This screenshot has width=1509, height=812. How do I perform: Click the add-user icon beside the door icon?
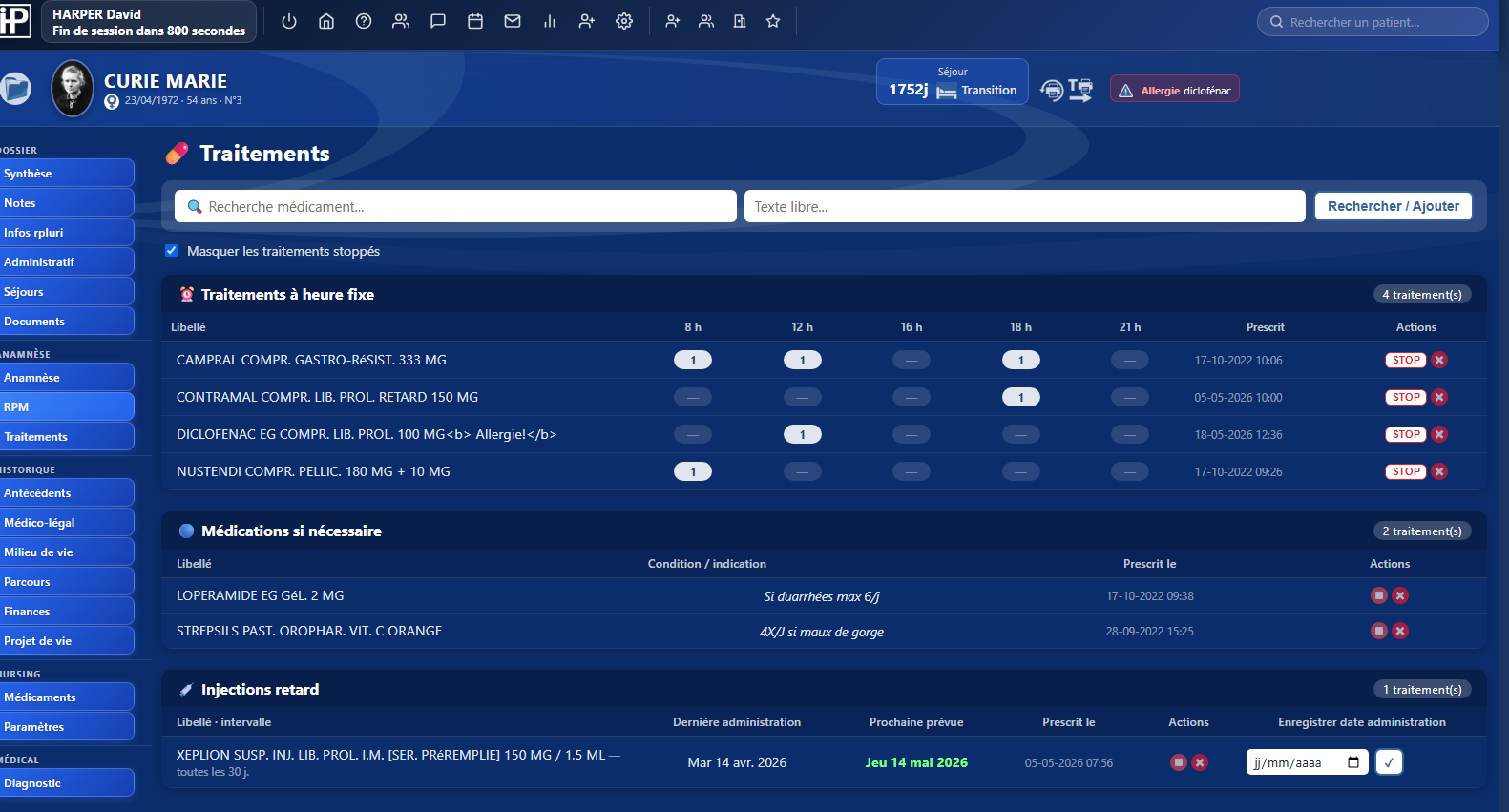(x=673, y=21)
